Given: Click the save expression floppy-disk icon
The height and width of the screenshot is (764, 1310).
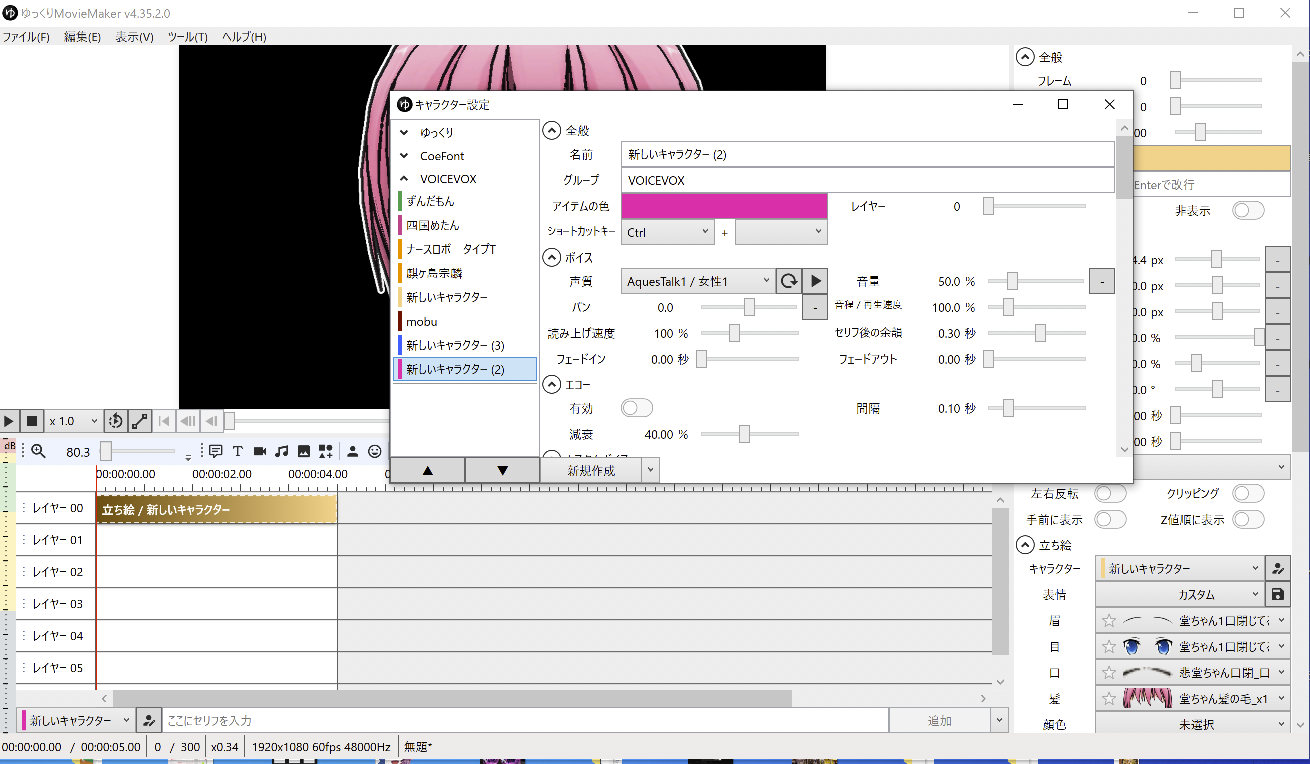Looking at the screenshot, I should [x=1277, y=594].
